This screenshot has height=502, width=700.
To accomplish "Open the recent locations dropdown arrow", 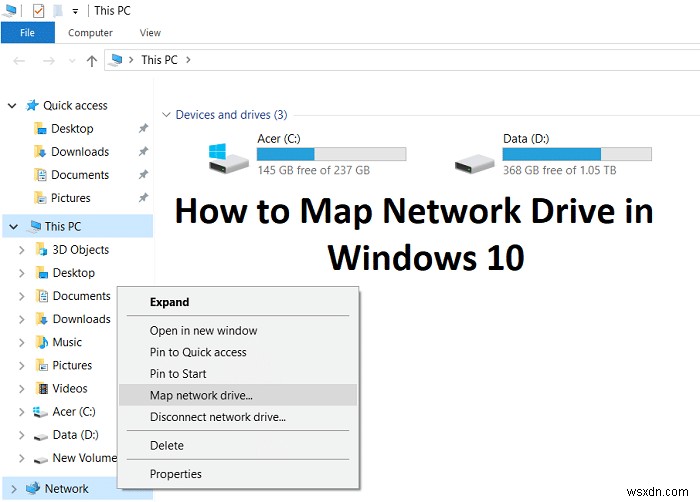I will (x=72, y=61).
